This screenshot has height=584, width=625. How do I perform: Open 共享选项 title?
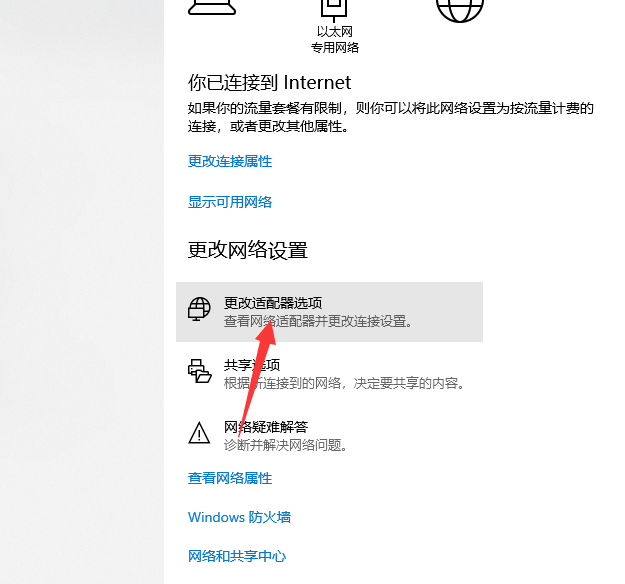[252, 365]
